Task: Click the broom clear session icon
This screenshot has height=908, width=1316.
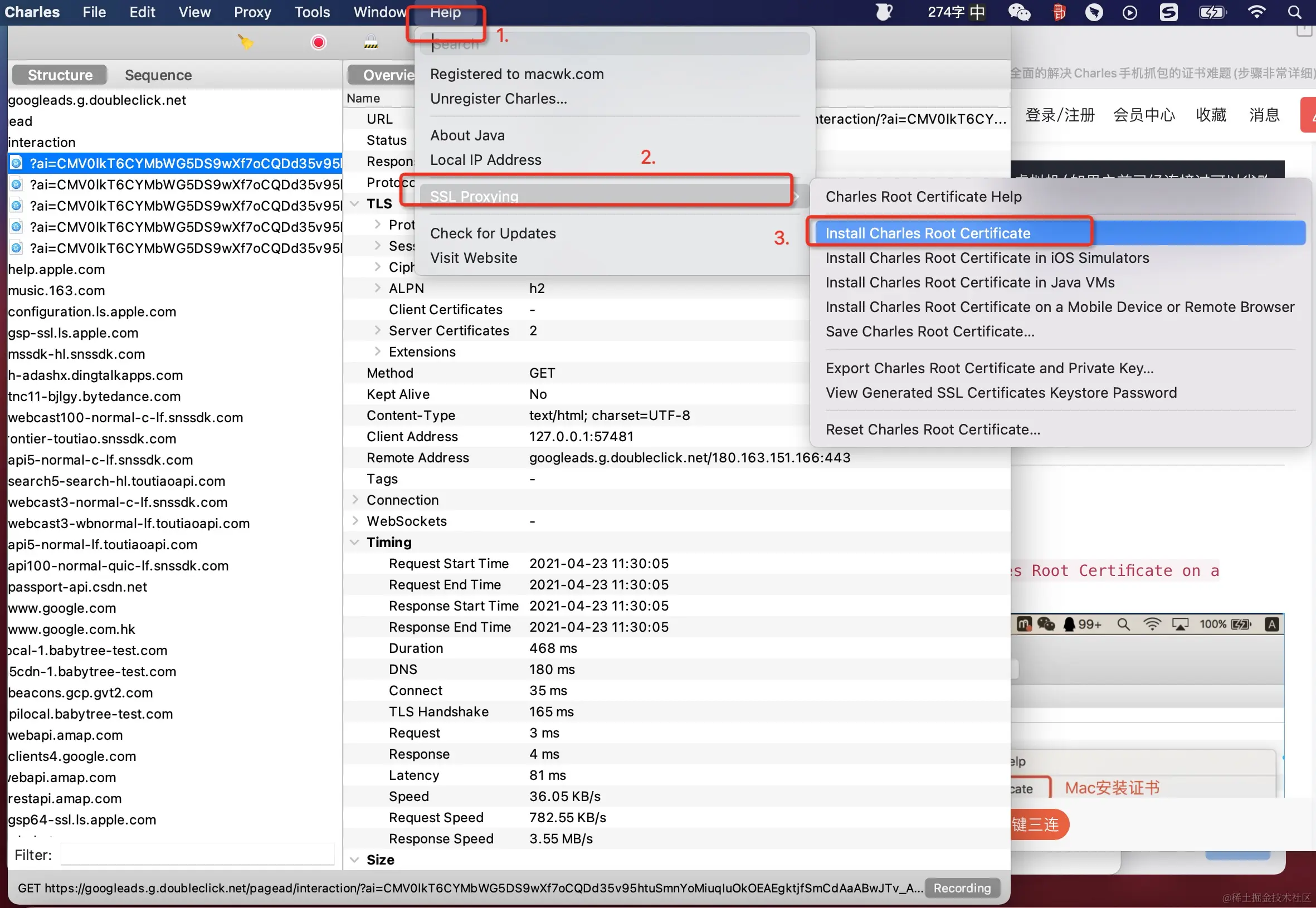Action: [x=245, y=42]
